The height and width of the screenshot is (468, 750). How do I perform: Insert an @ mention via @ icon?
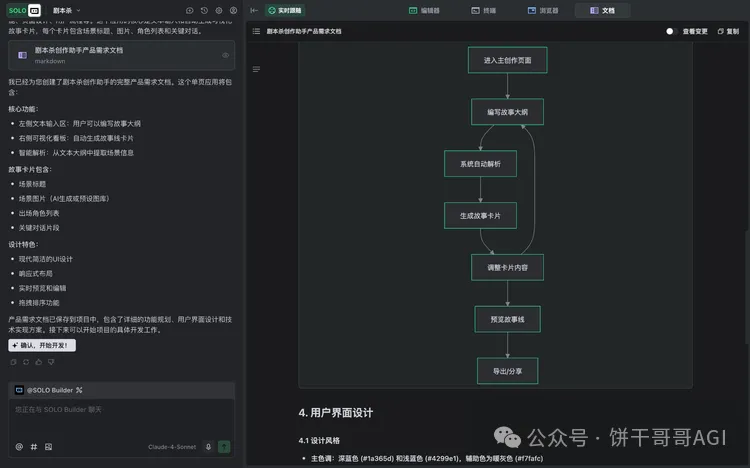(x=19, y=446)
